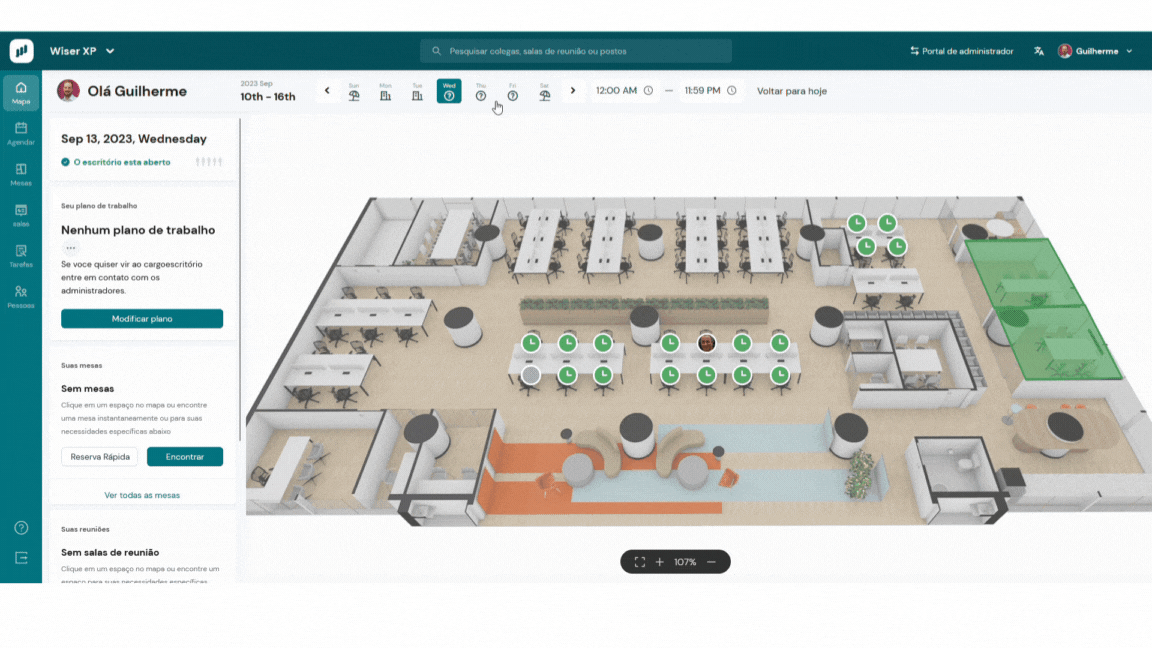Select the grey unavailable desk marker

coord(530,375)
